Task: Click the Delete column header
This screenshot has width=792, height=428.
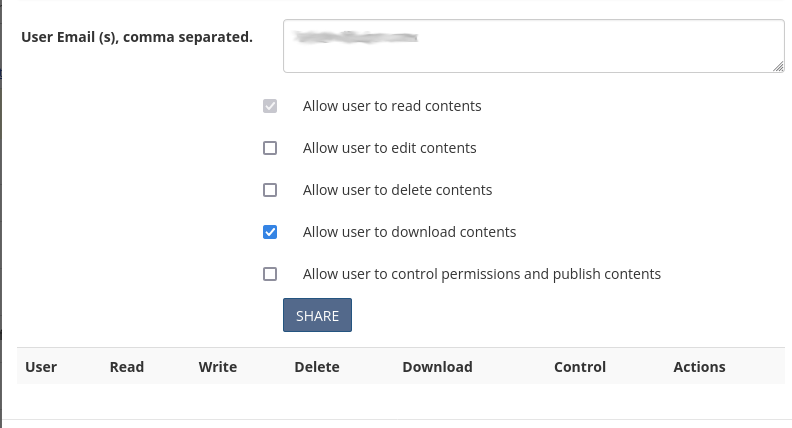Action: (x=317, y=367)
